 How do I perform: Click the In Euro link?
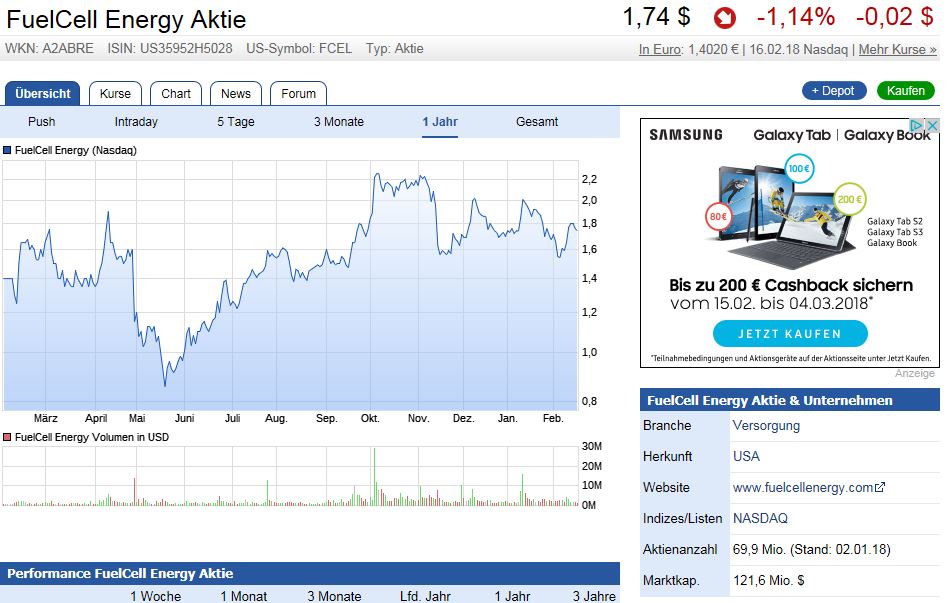[x=660, y=49]
